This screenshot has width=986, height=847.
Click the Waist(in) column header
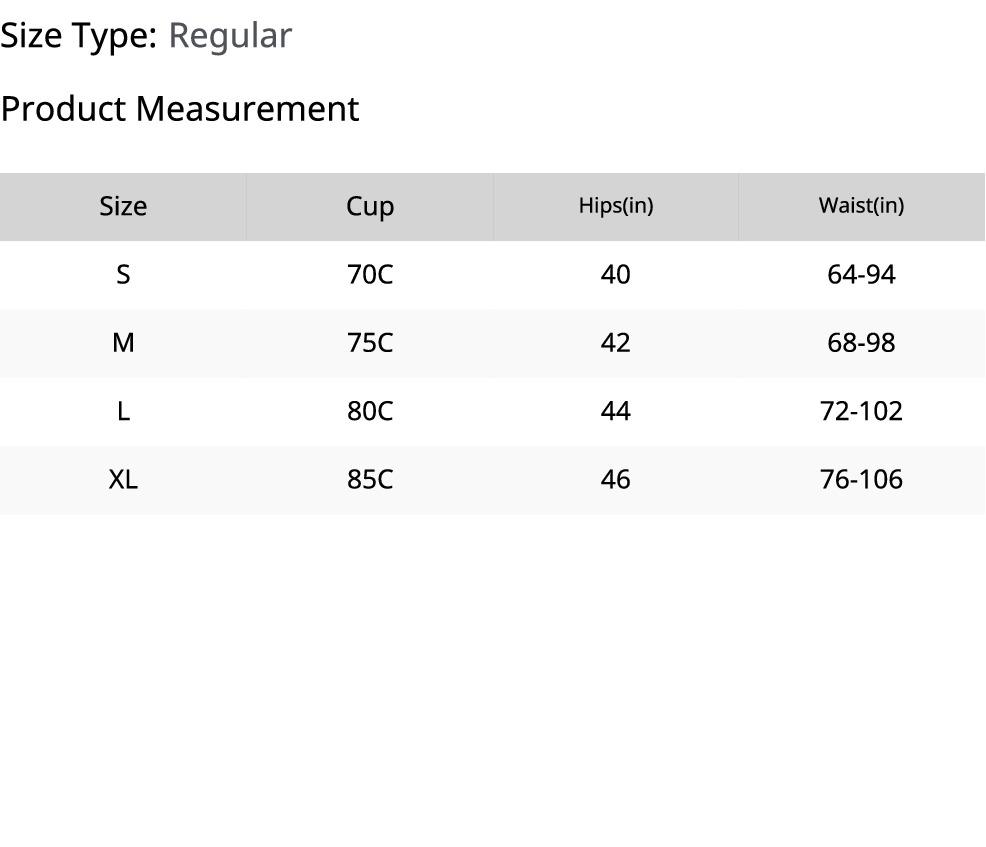861,206
